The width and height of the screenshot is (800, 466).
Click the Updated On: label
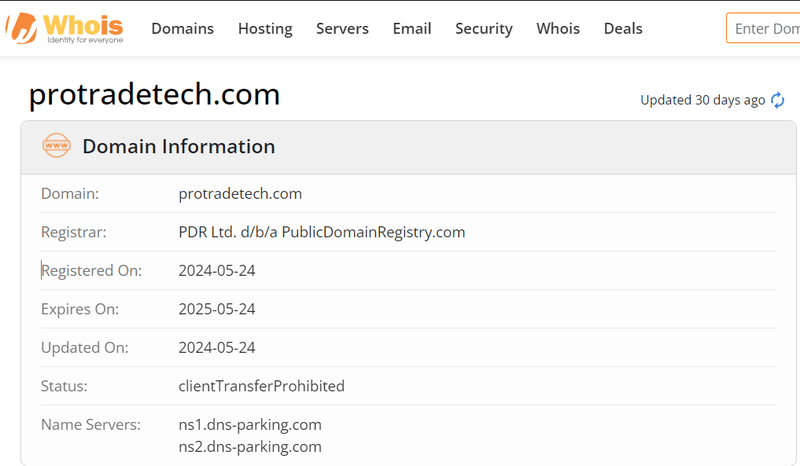point(85,348)
